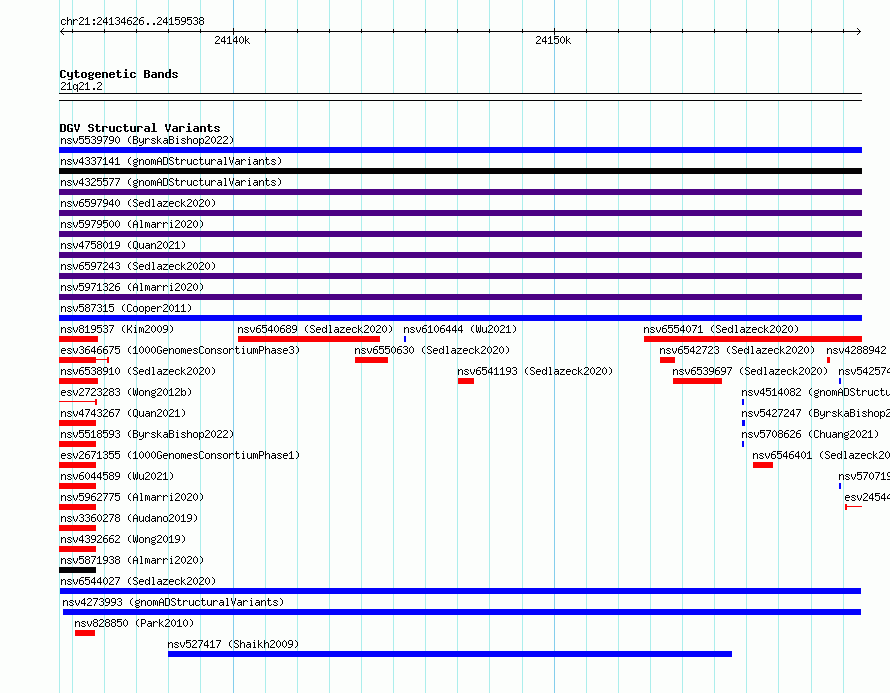
Task: Click the red bar under nsv6550630
Action: coord(371,360)
